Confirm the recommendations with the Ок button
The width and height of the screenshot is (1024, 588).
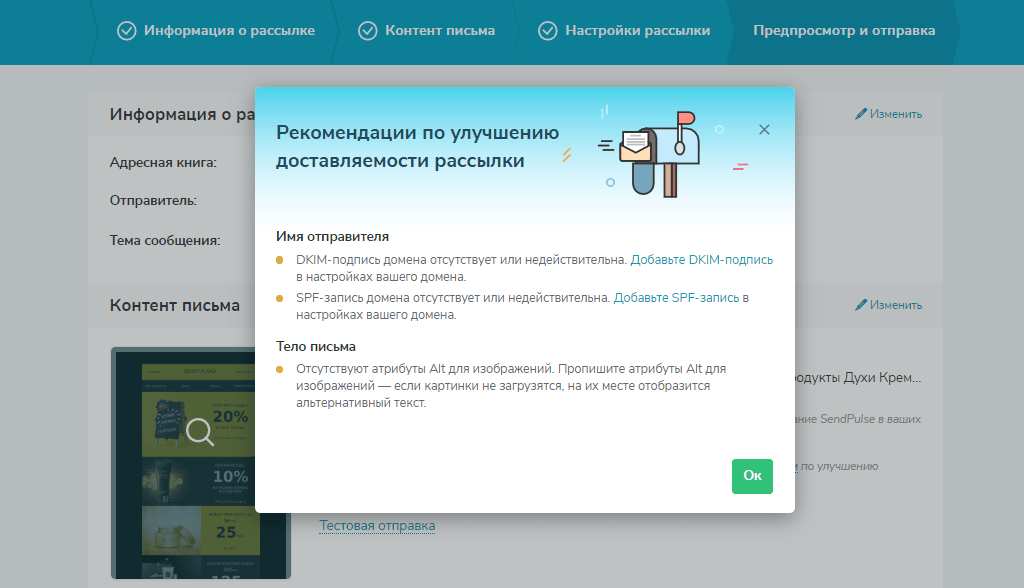coord(752,476)
